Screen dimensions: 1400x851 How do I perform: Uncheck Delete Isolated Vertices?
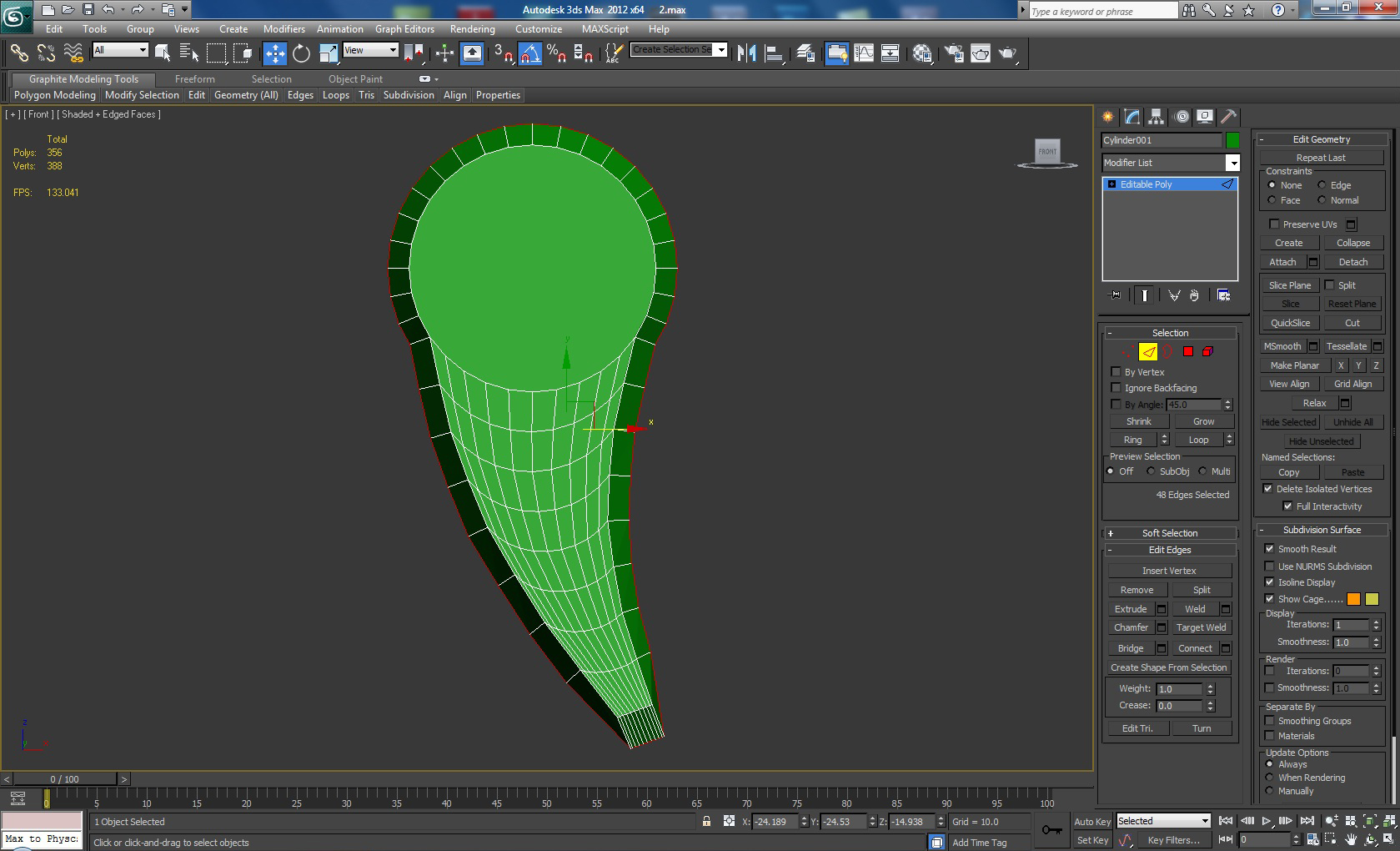tap(1268, 489)
